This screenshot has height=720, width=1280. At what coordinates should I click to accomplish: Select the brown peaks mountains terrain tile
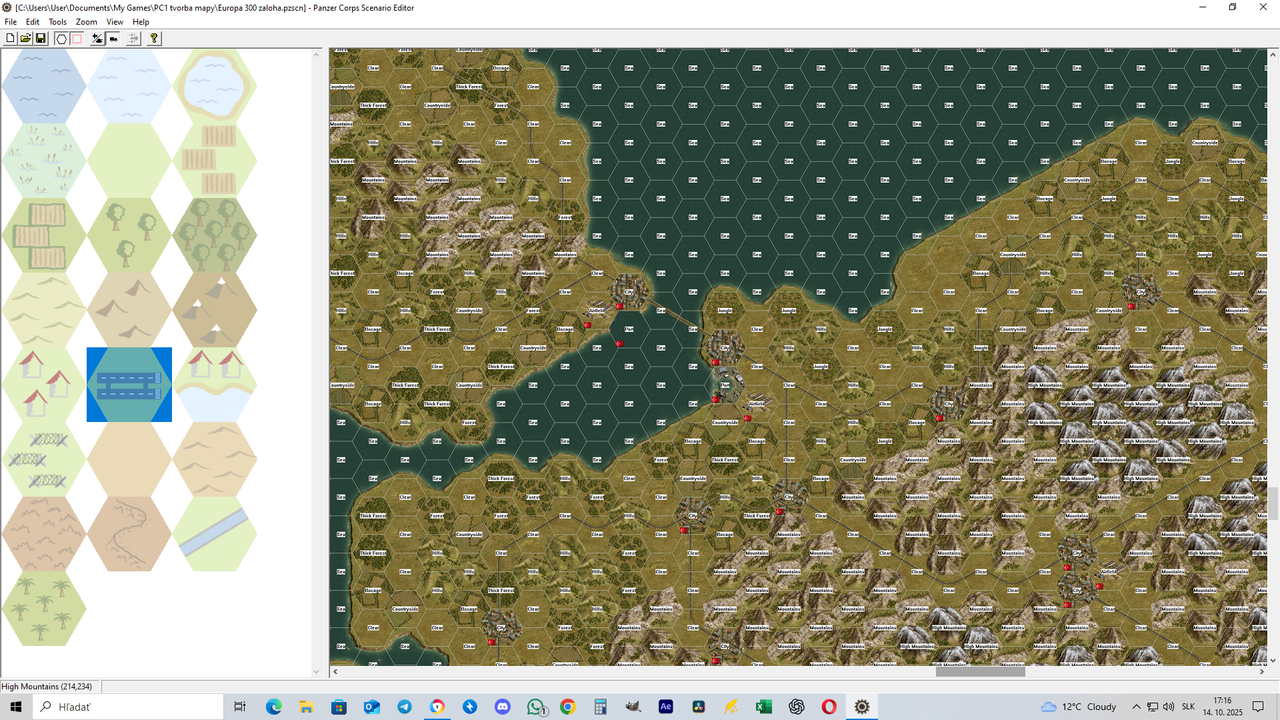pos(129,310)
